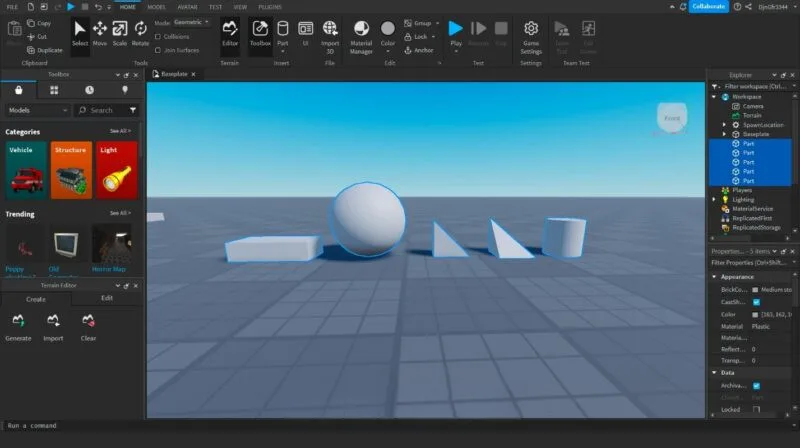This screenshot has width=800, height=448.
Task: Collapse the Appearance properties section
Action: pyautogui.click(x=714, y=277)
